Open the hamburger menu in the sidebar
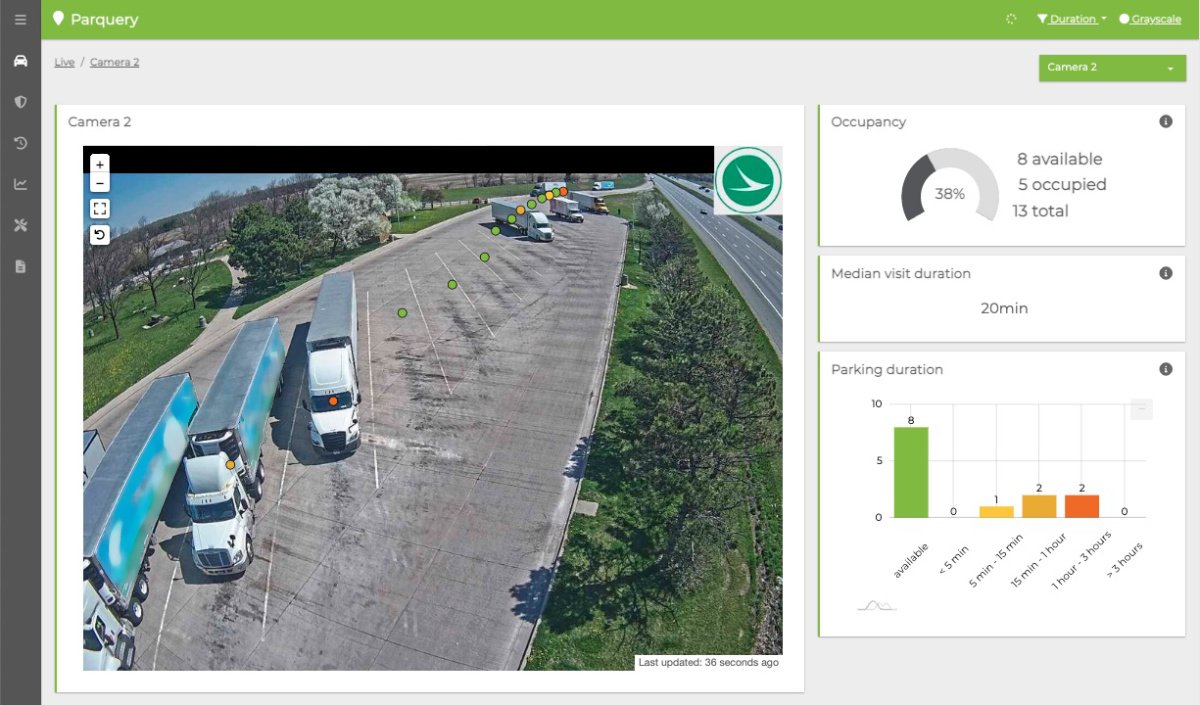Screen dimensions: 1200x705 pos(20,20)
